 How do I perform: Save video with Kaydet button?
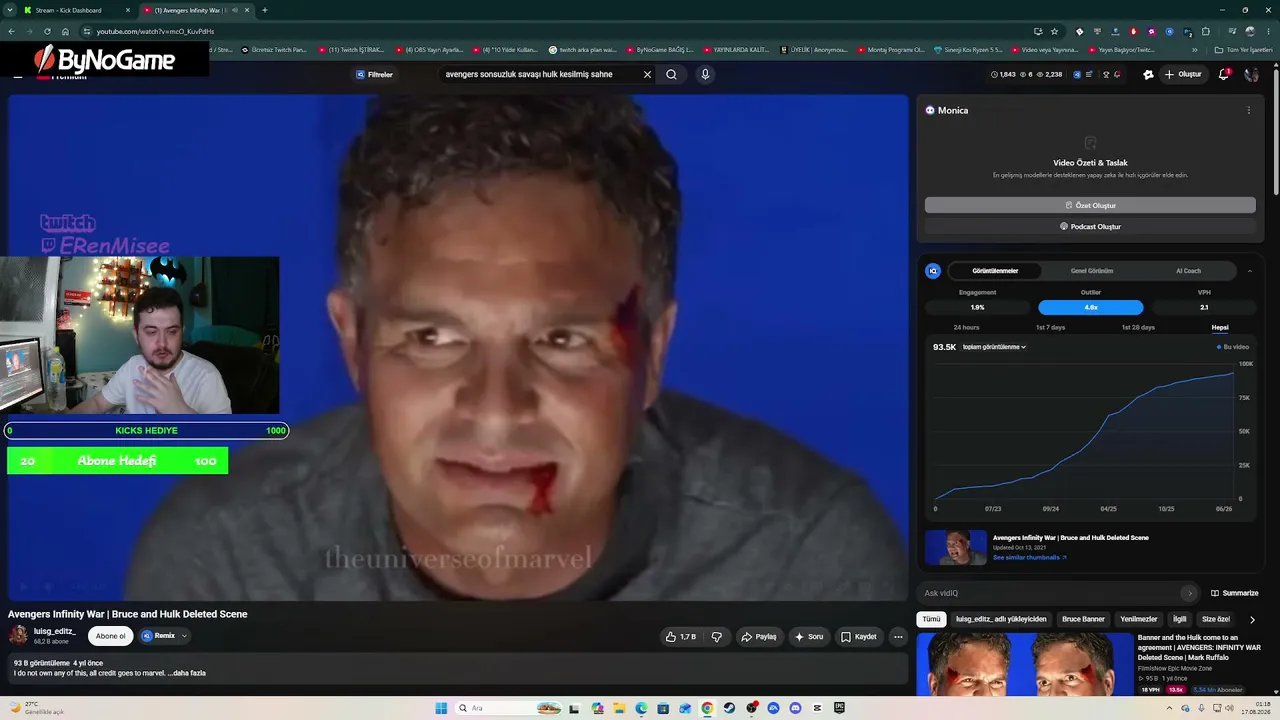859,636
